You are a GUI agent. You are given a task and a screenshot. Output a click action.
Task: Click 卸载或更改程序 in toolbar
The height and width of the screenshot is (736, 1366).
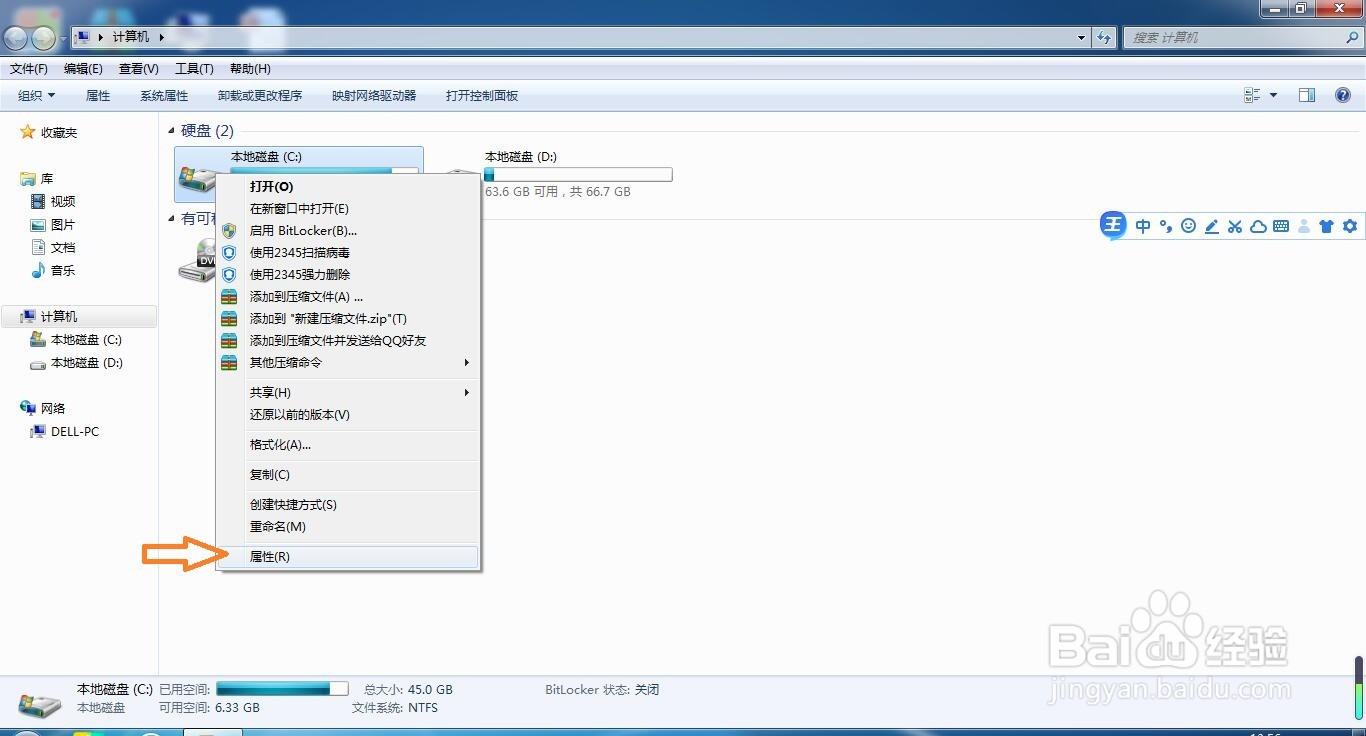pyautogui.click(x=260, y=96)
